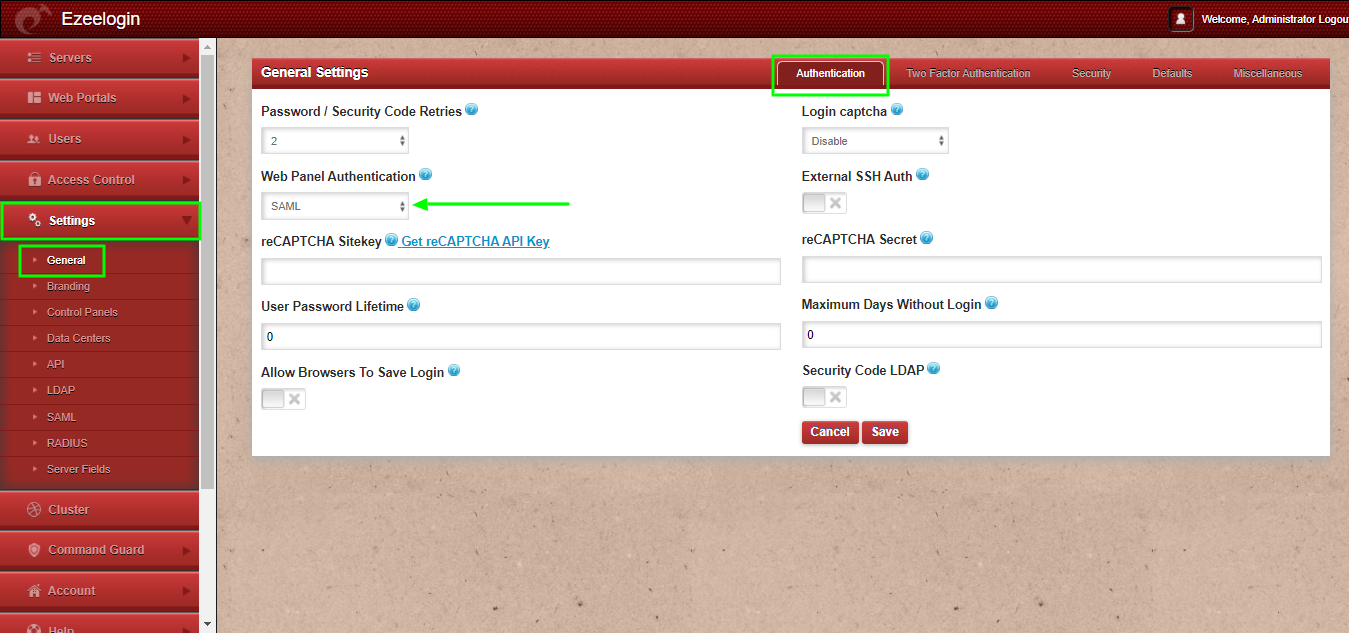Open help icon for Maximum Days Without Login
The image size is (1349, 633).
[991, 303]
